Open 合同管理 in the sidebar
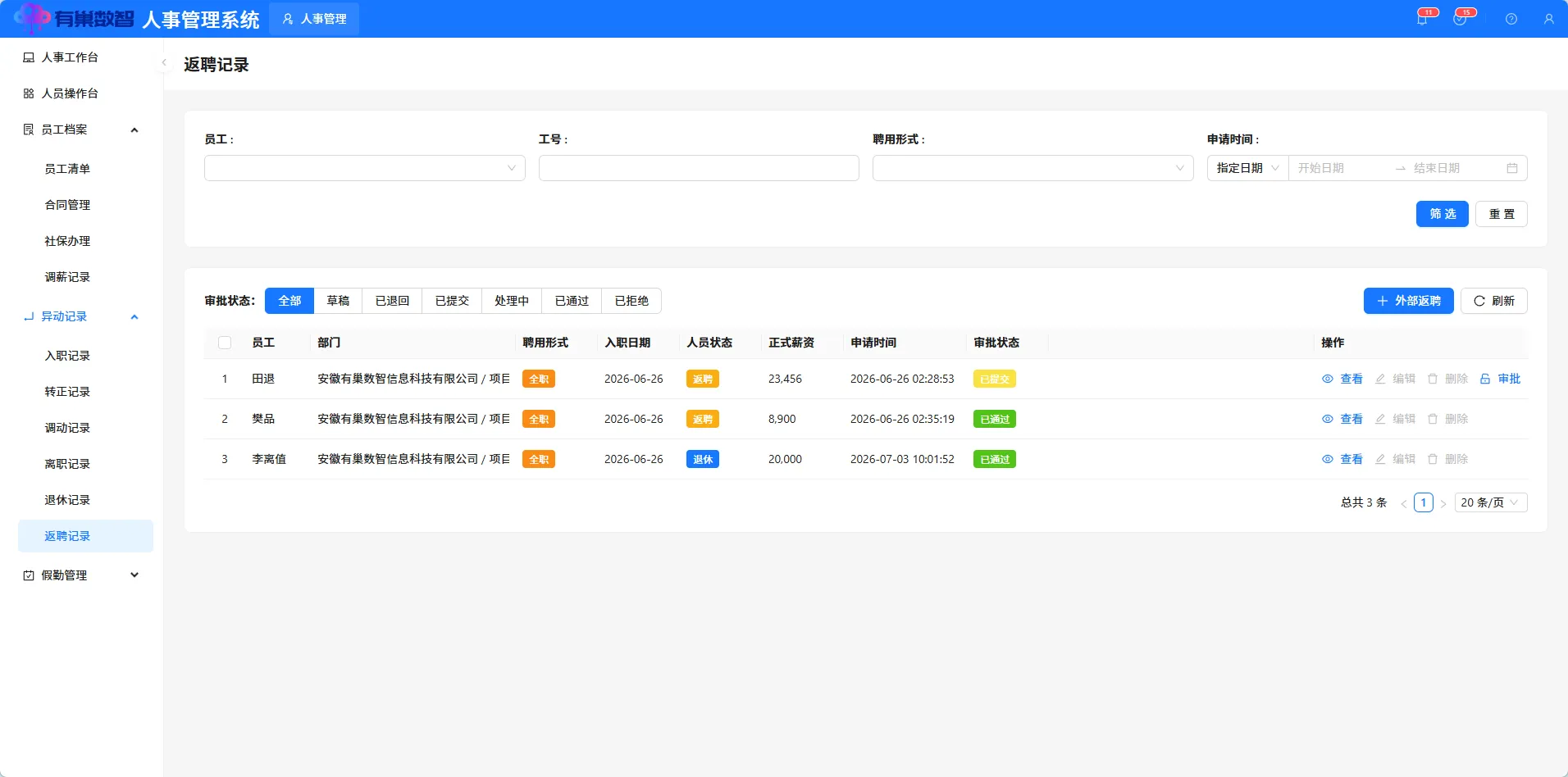Image resolution: width=1568 pixels, height=777 pixels. (x=67, y=205)
